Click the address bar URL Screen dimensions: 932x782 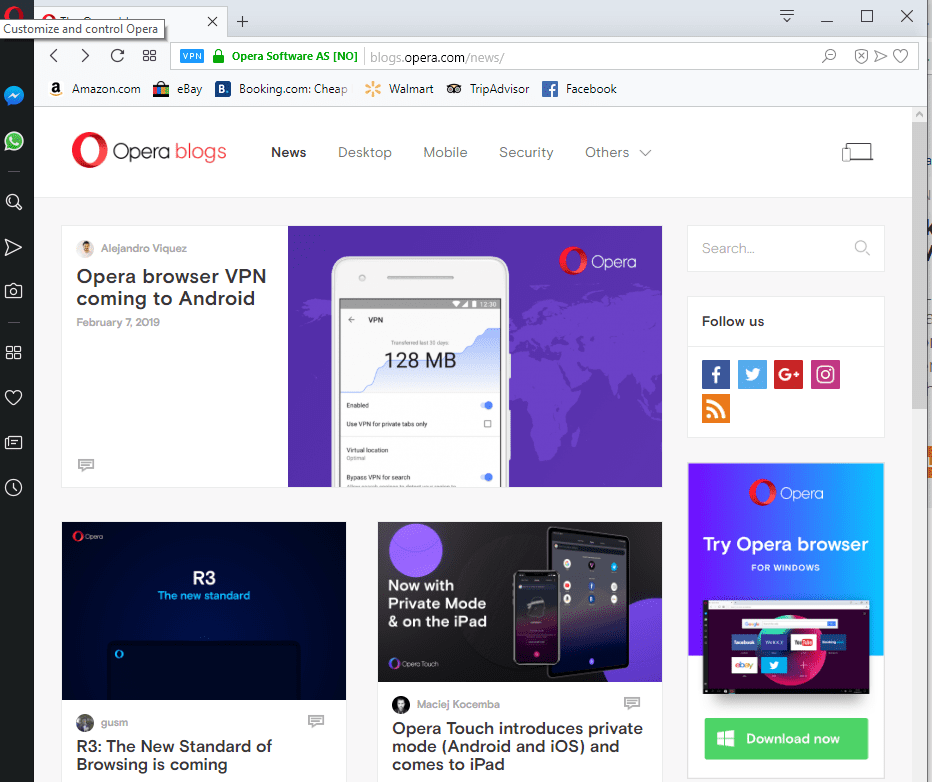point(437,58)
